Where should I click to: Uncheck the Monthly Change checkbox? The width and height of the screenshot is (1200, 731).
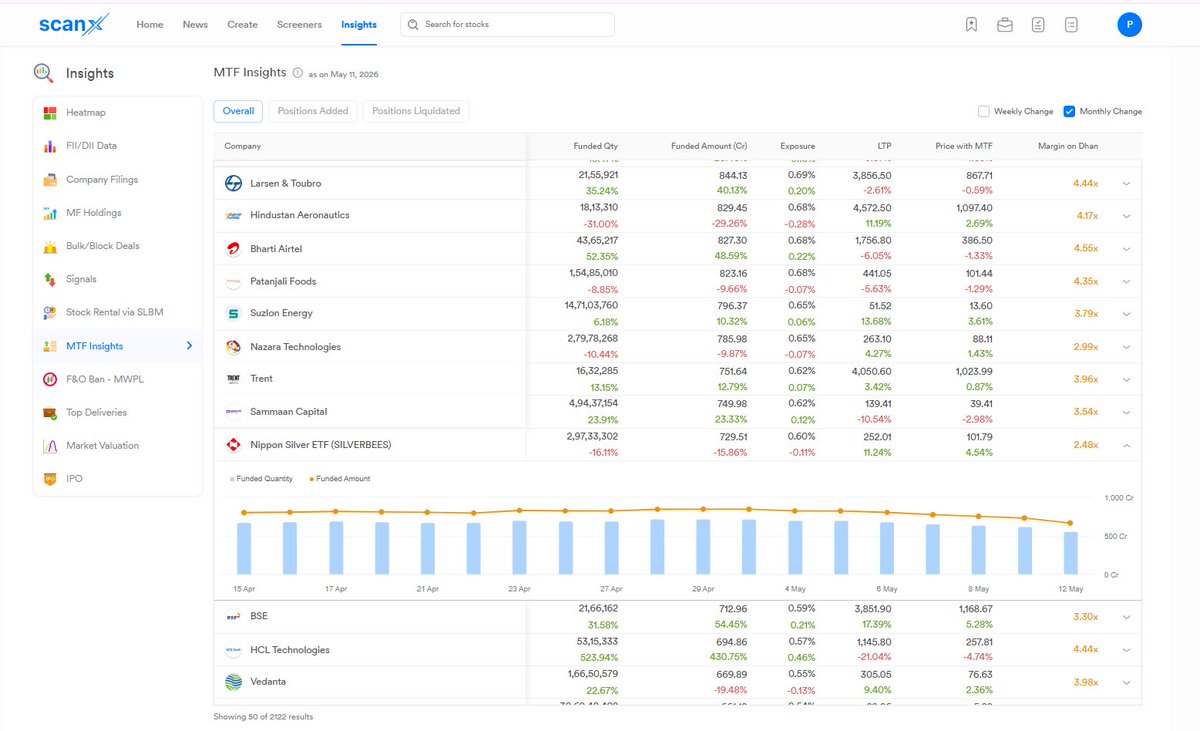[1069, 111]
